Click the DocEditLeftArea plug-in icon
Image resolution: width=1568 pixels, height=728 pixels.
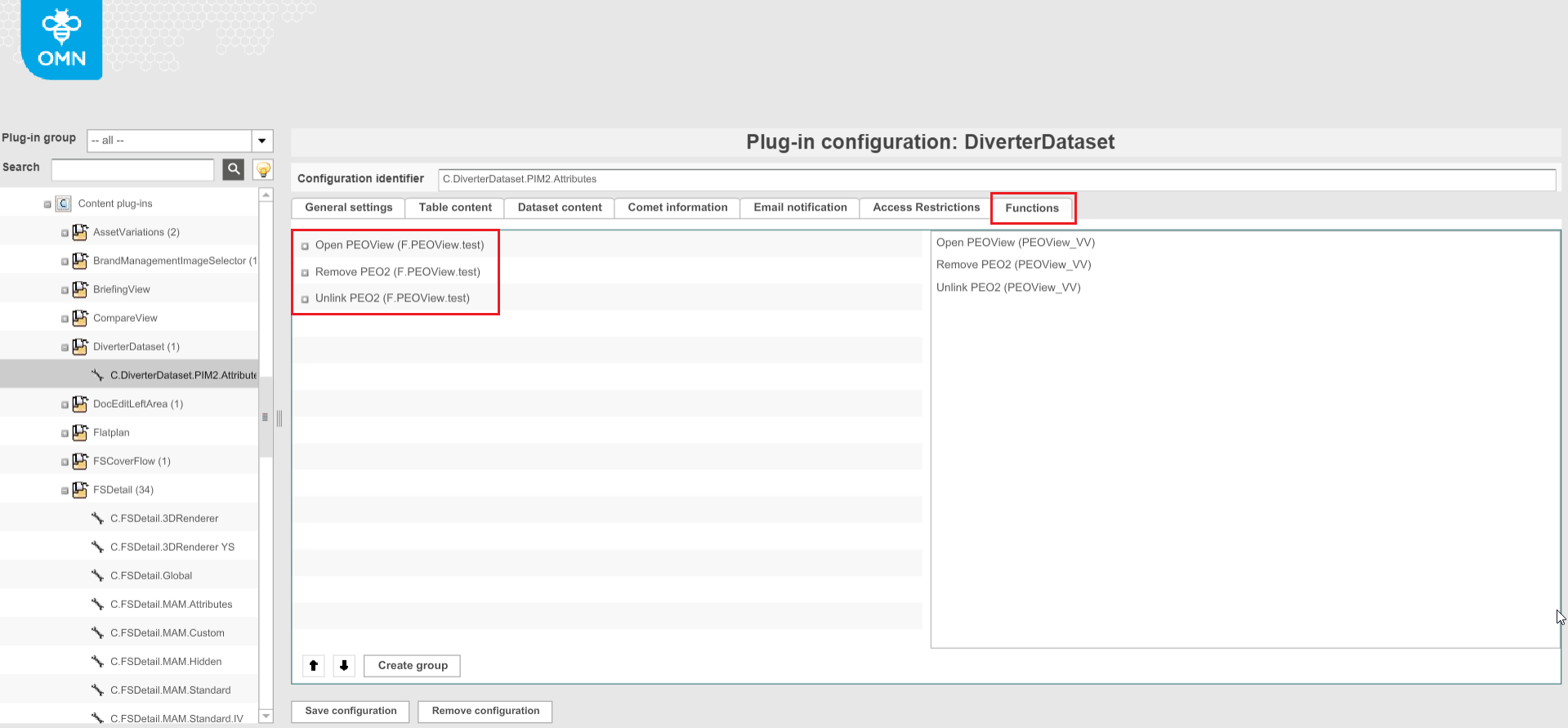(x=79, y=404)
